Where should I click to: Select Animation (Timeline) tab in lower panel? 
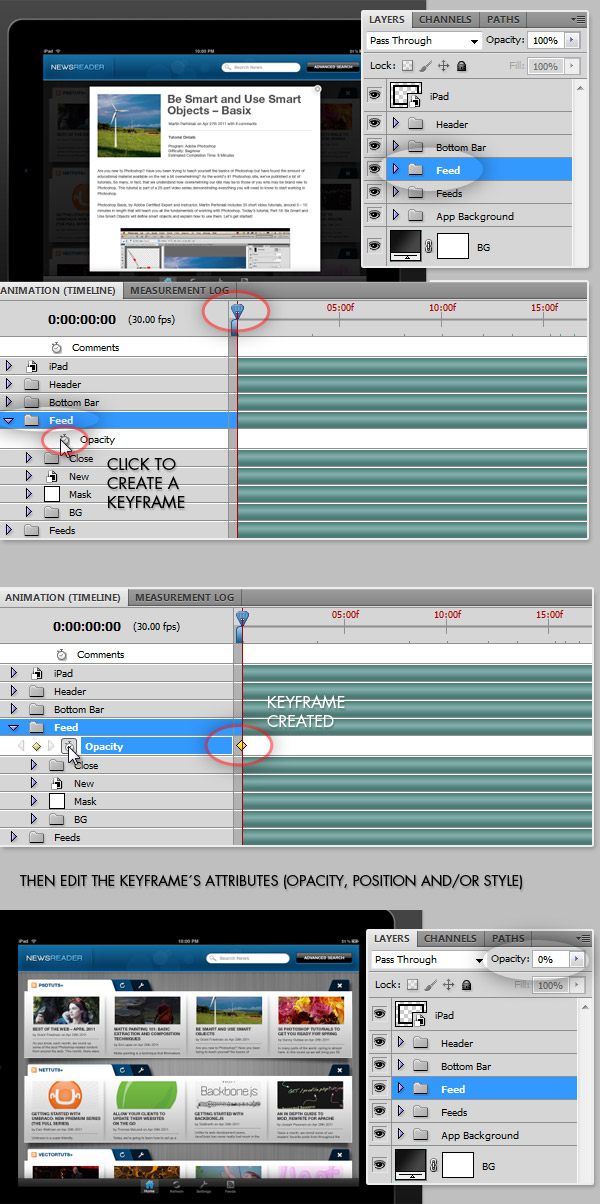[61, 597]
